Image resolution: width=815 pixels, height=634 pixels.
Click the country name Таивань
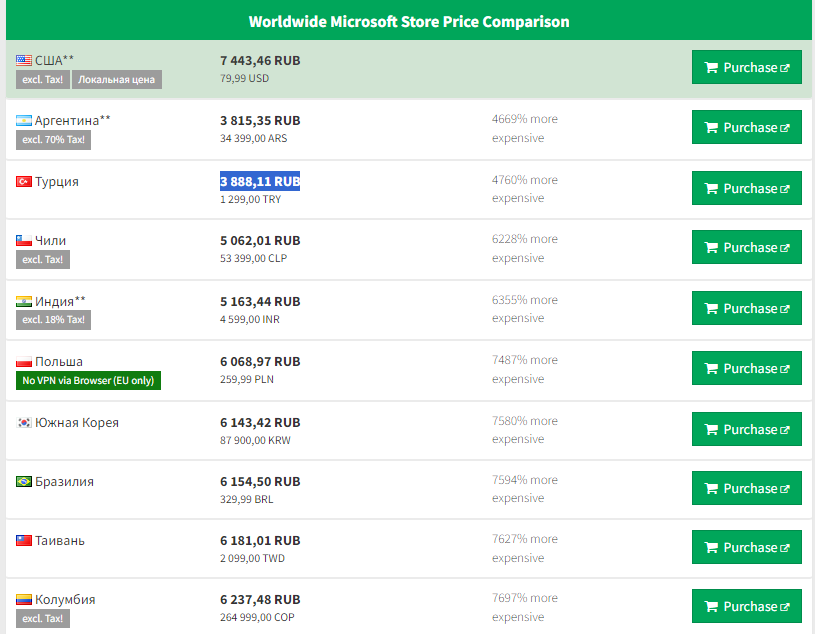(x=60, y=540)
